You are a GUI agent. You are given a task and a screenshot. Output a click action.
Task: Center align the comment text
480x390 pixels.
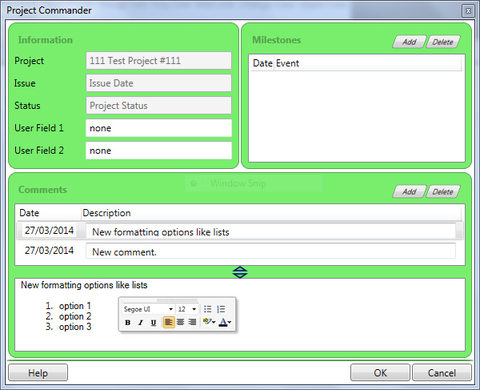[x=180, y=322]
